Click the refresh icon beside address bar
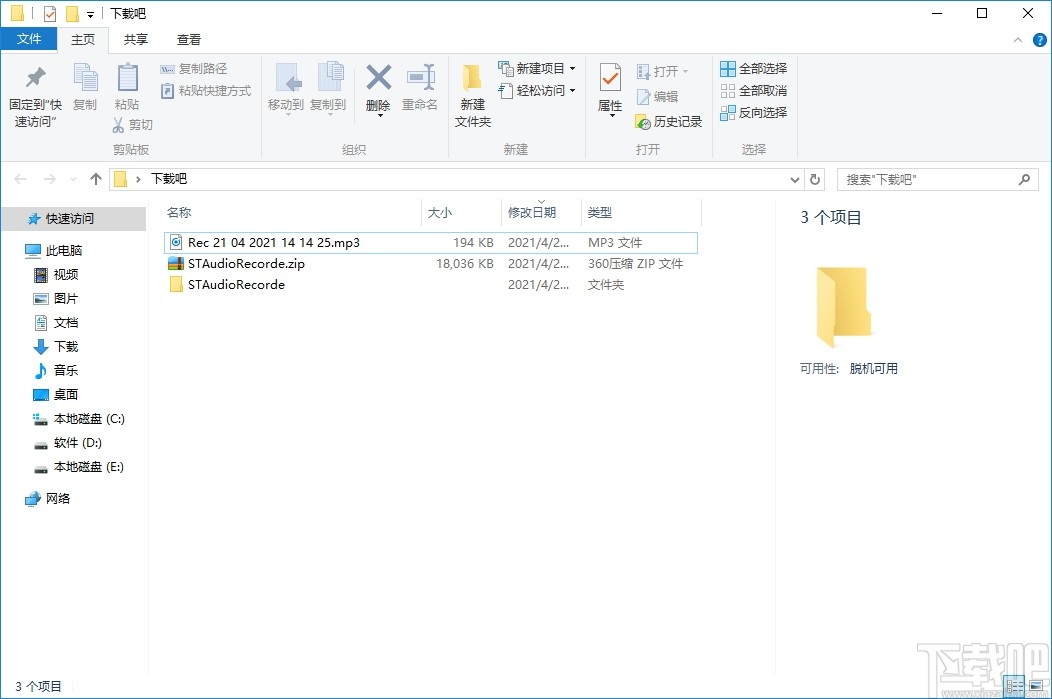 [815, 179]
